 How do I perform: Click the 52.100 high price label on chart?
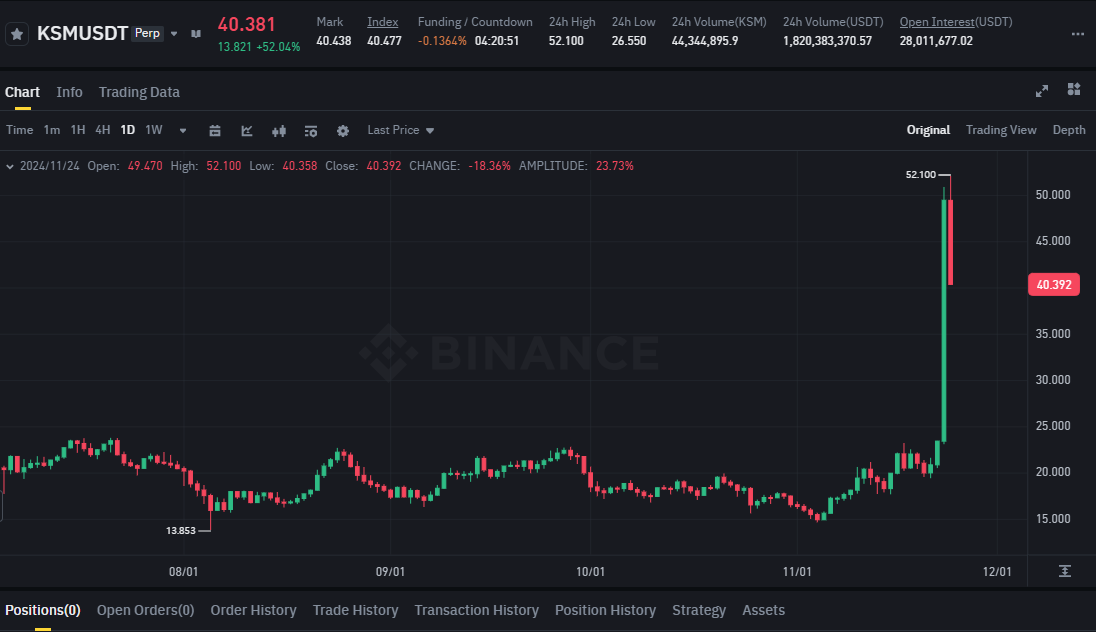(921, 175)
